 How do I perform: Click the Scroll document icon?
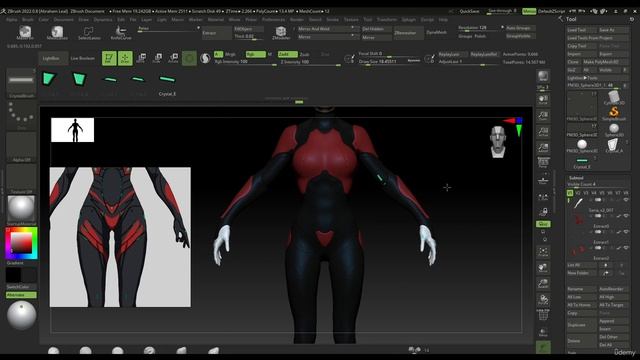[x=543, y=100]
